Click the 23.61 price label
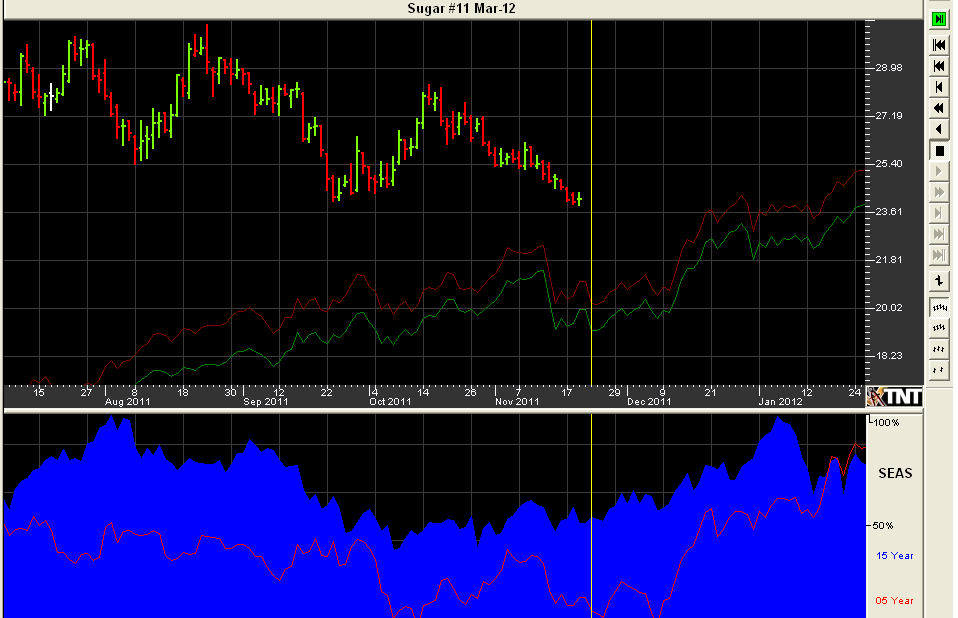The height and width of the screenshot is (618, 958). [x=888, y=212]
